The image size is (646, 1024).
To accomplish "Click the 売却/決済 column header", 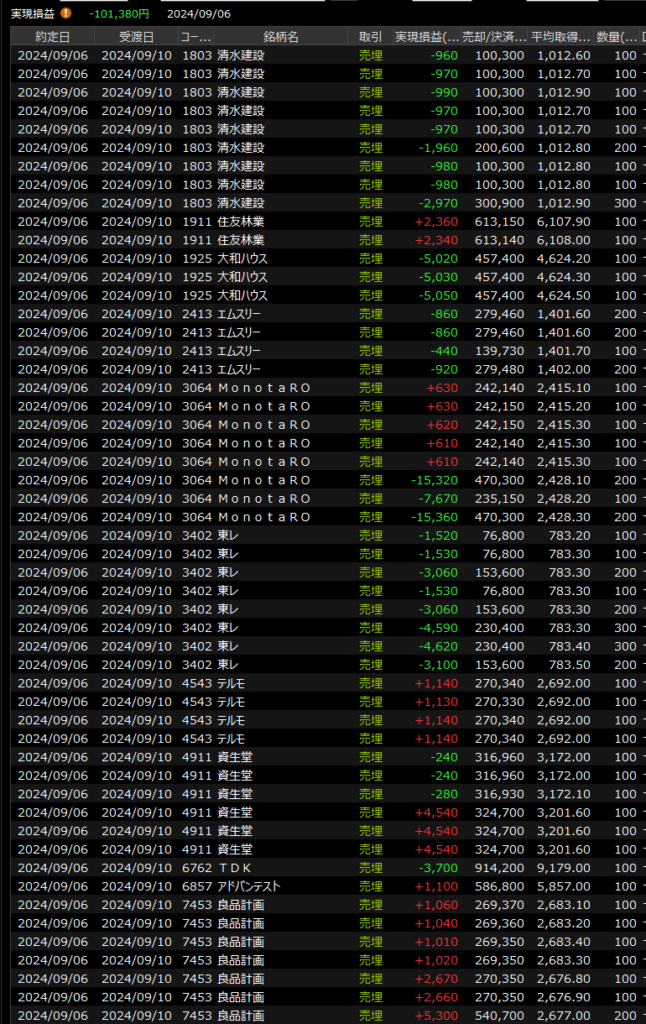I will 493,37.
